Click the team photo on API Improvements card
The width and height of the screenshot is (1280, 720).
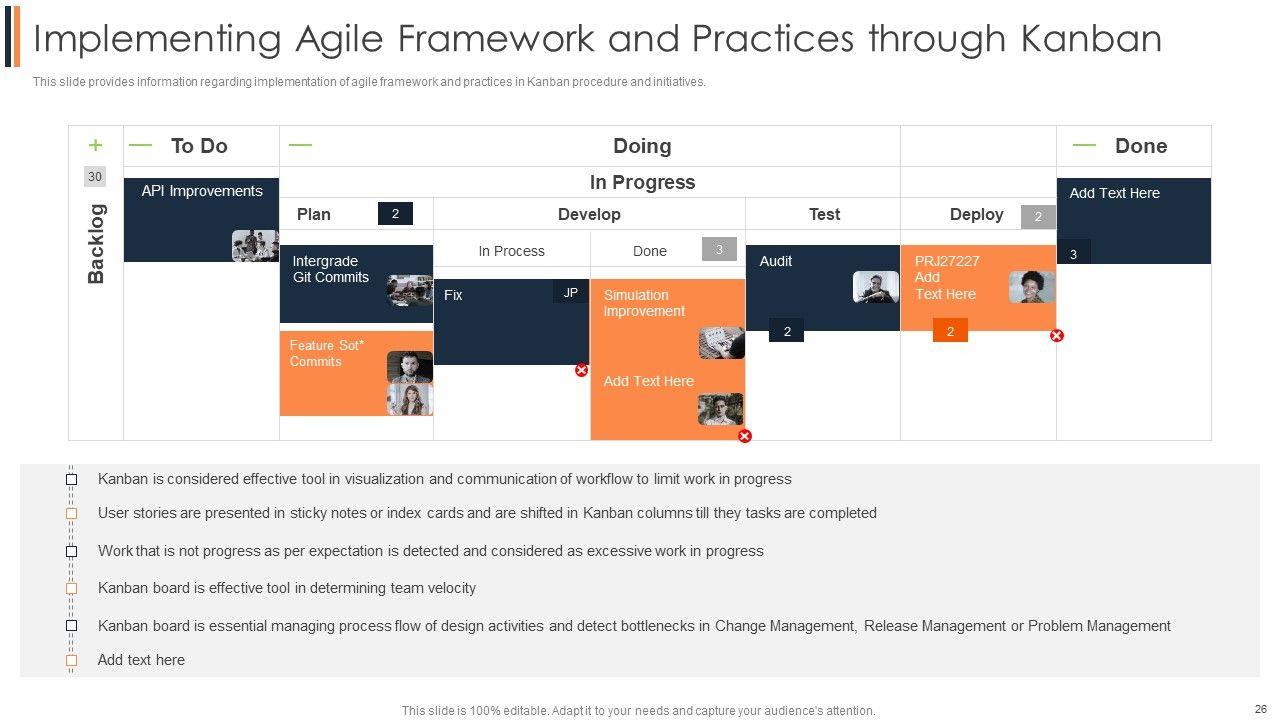pyautogui.click(x=254, y=245)
